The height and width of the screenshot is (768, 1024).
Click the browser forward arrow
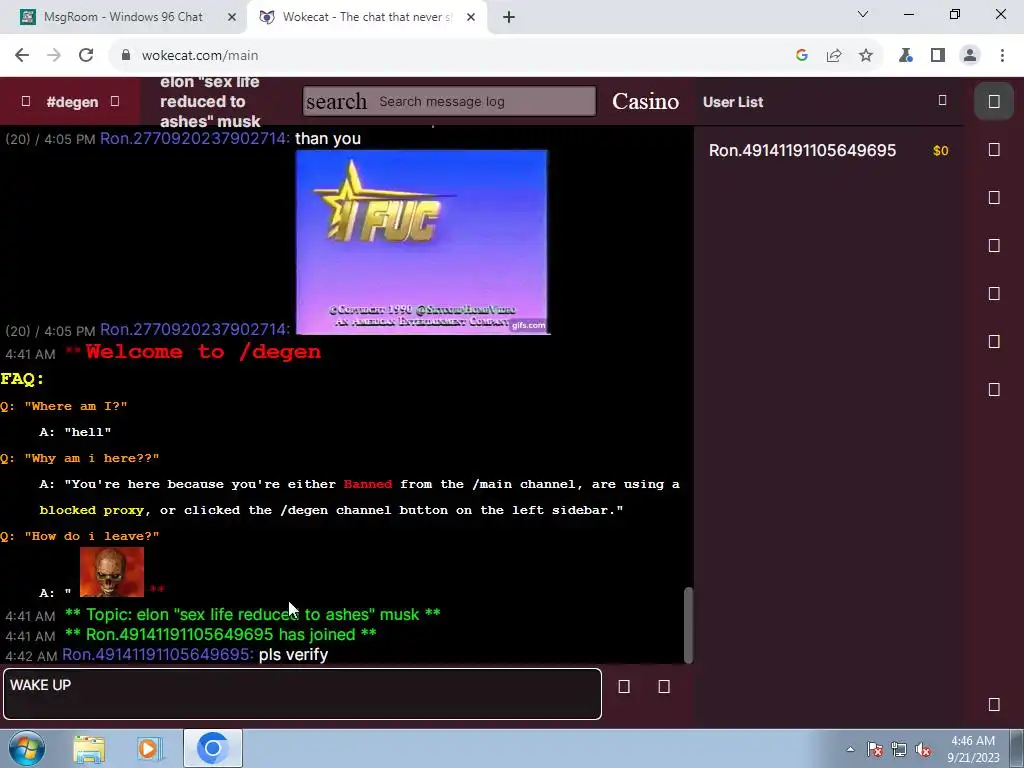tap(54, 56)
